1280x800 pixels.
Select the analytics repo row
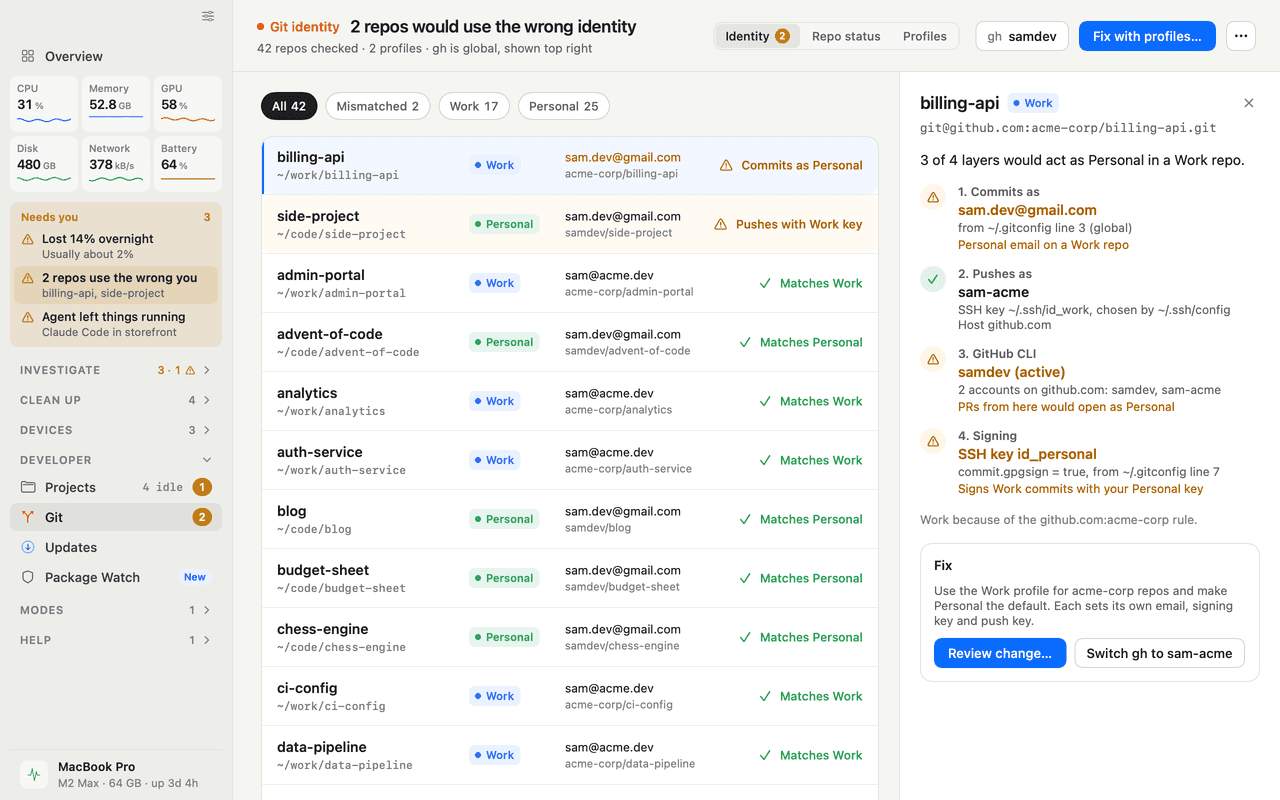(570, 401)
